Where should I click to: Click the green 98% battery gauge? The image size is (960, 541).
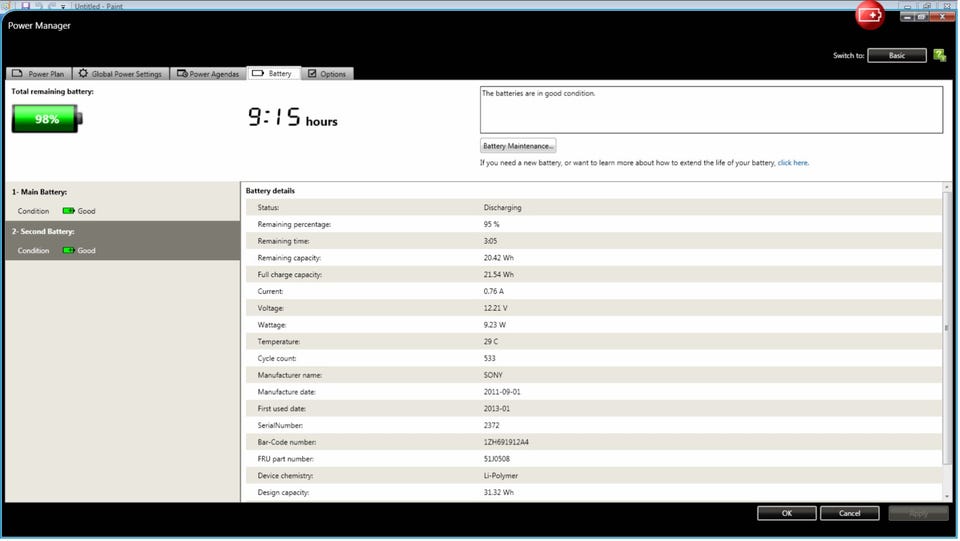tap(47, 119)
